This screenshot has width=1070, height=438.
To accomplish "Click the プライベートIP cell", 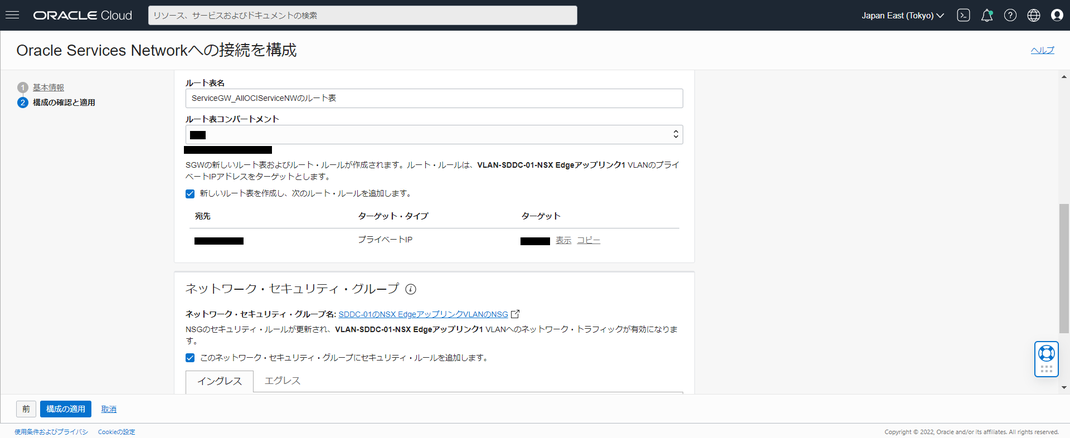I will pyautogui.click(x=386, y=240).
